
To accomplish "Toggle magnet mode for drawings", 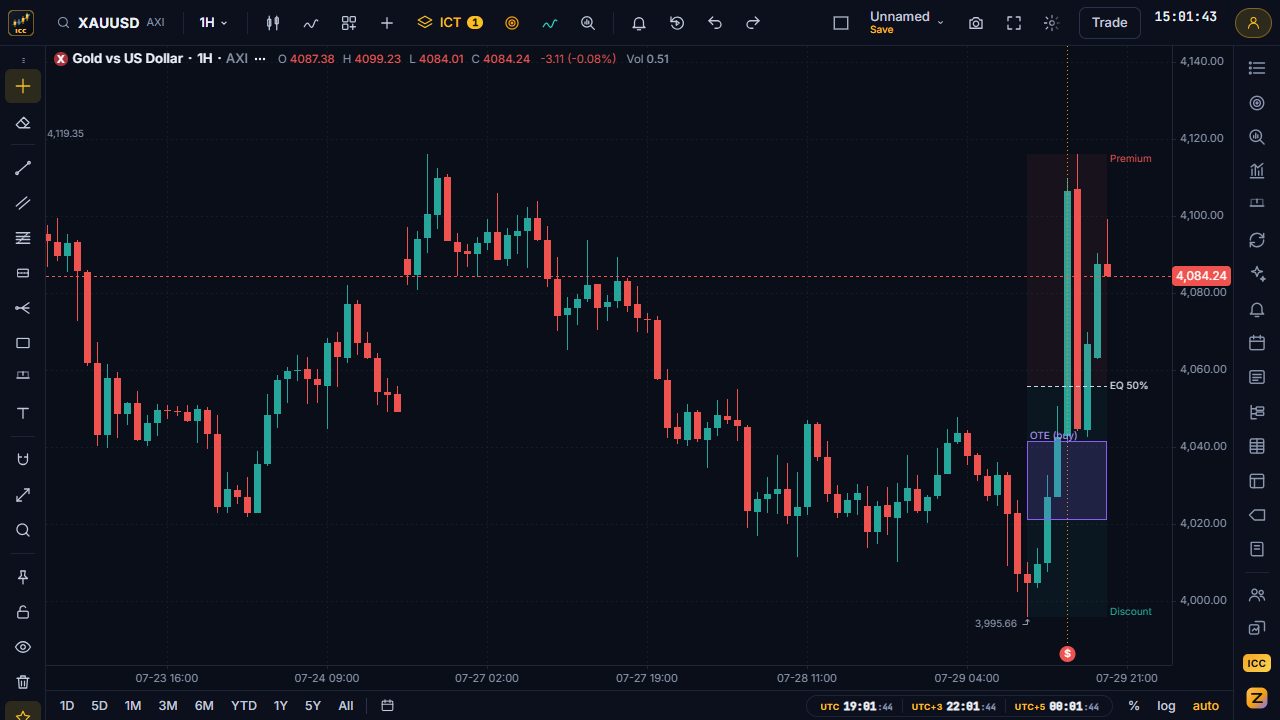I will point(23,460).
